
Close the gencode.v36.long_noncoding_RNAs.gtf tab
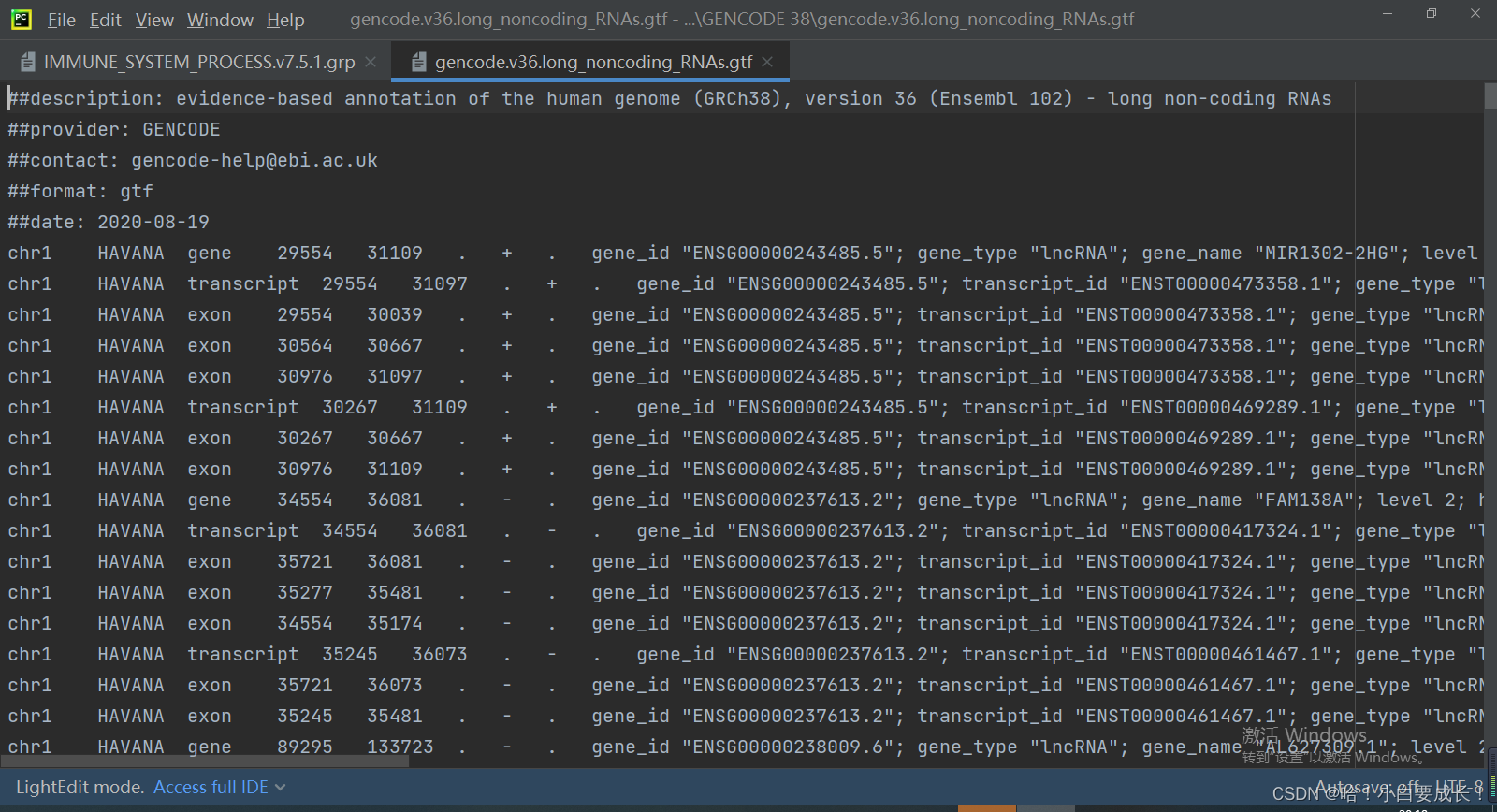click(767, 62)
